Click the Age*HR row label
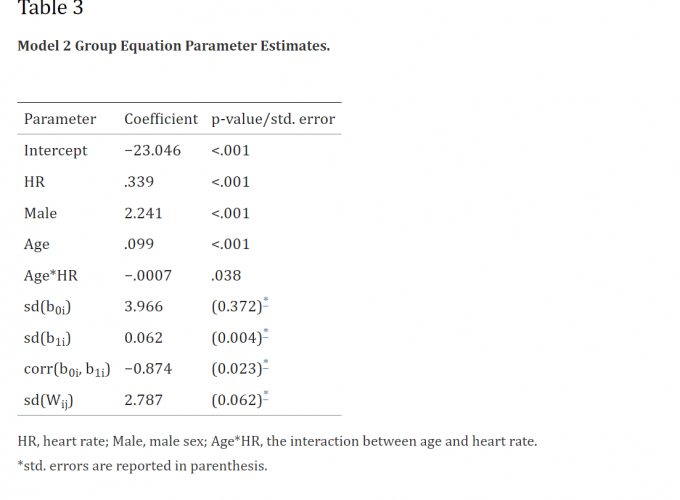This screenshot has width=680, height=500. point(51,275)
